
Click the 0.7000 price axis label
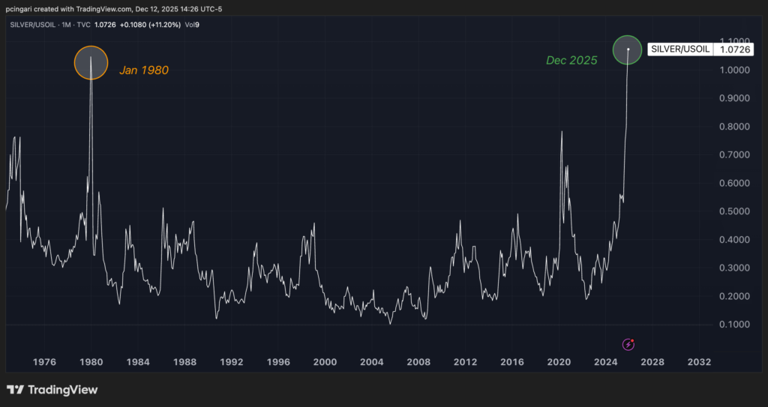point(736,155)
